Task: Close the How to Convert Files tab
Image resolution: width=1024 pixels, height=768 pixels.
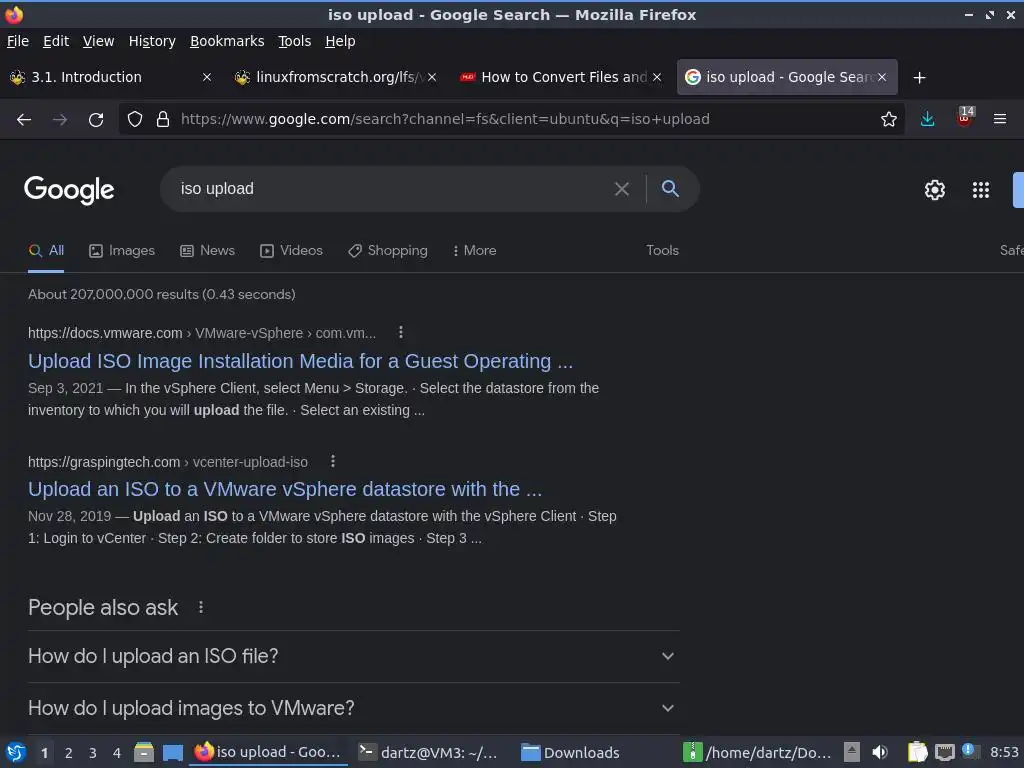Action: (x=657, y=78)
